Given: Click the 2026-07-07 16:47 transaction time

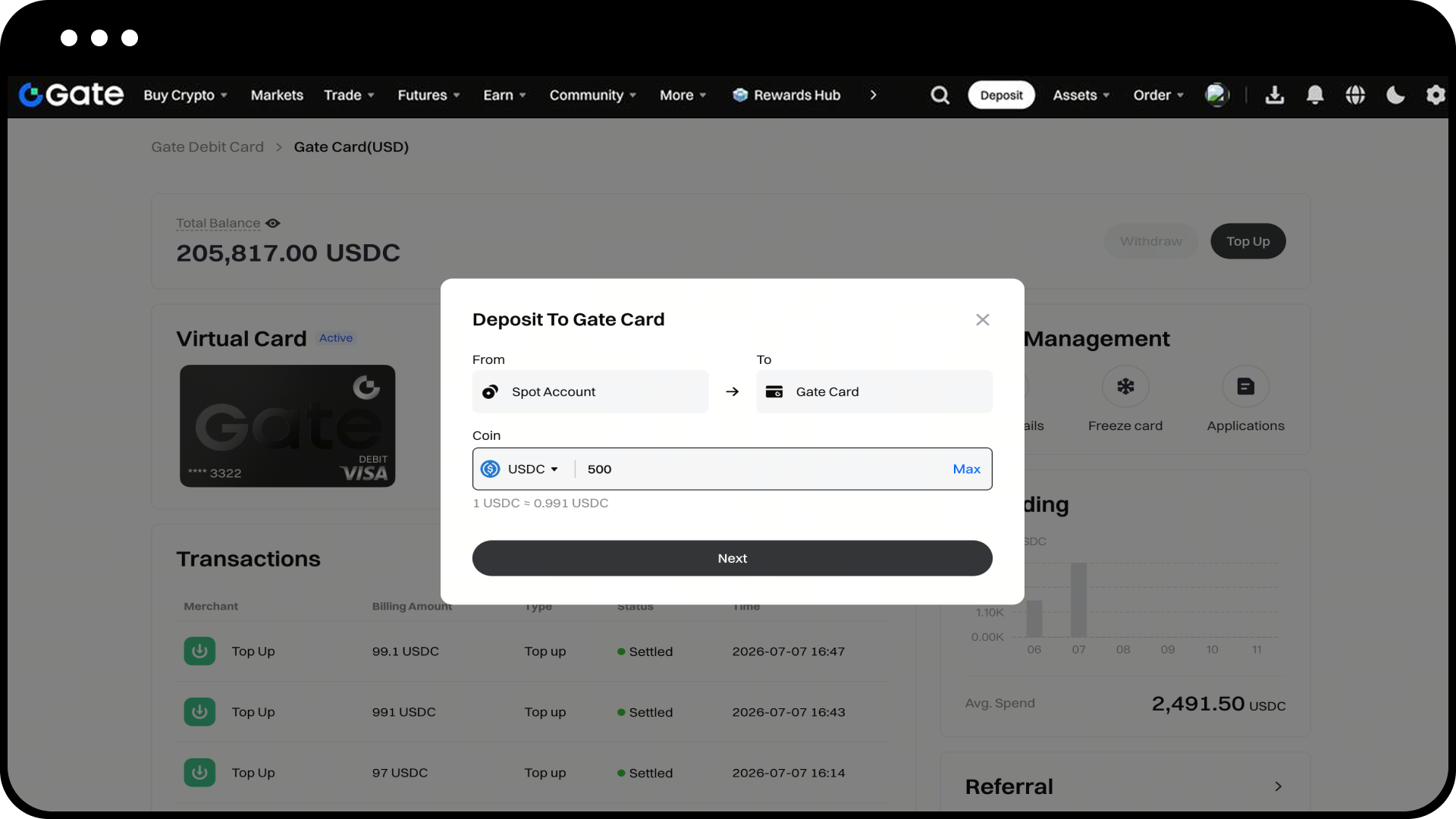Looking at the screenshot, I should pos(789,651).
